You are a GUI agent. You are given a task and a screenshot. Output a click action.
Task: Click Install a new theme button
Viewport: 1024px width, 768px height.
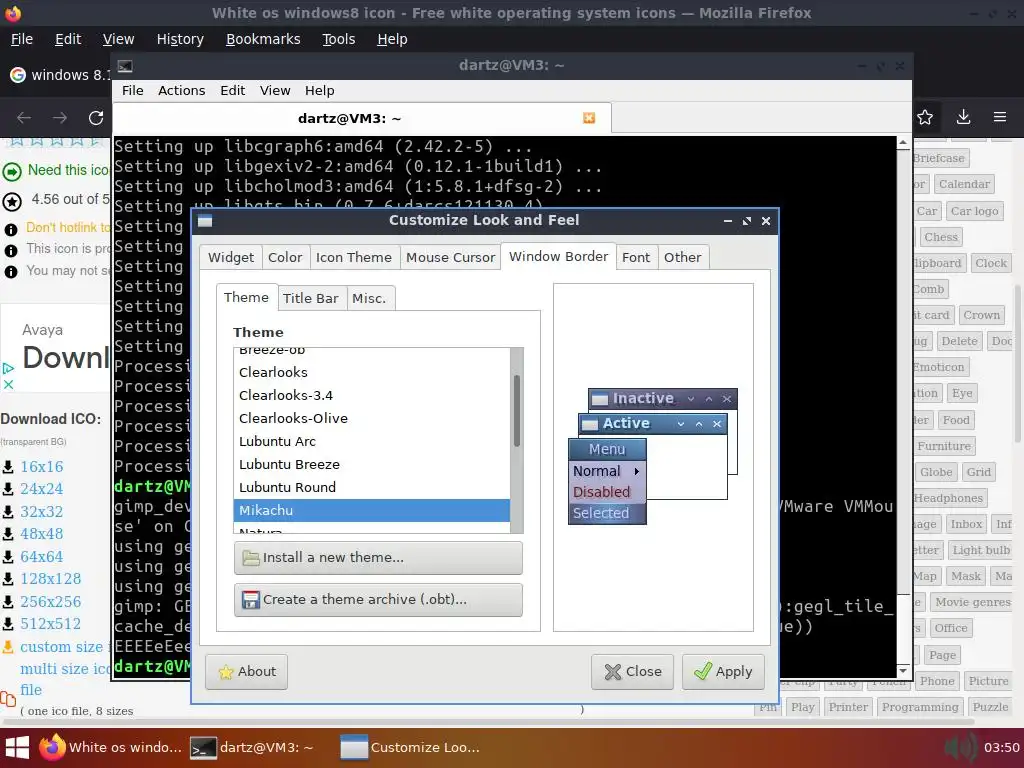(378, 558)
